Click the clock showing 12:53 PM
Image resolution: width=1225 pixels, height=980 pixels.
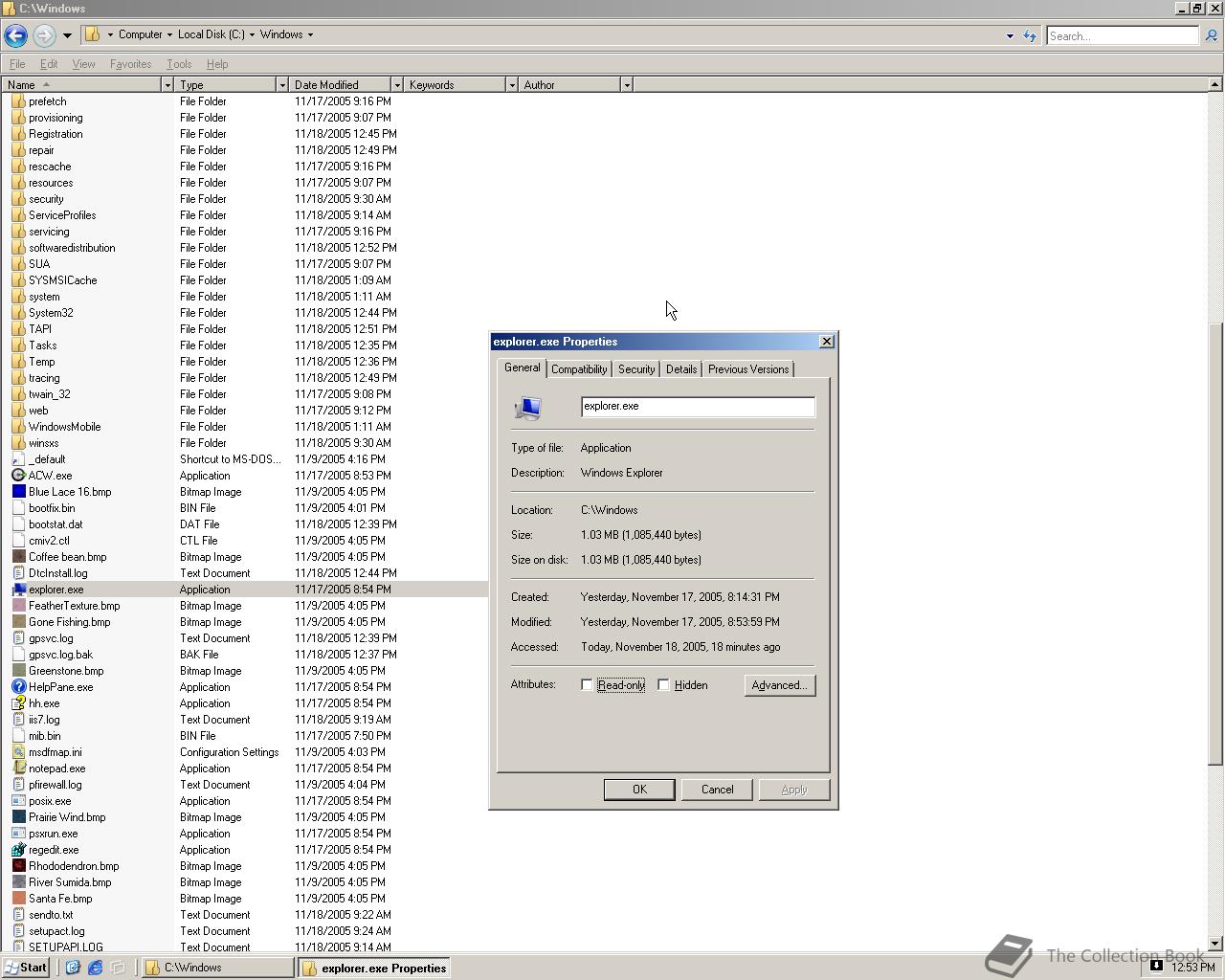pos(1192,968)
